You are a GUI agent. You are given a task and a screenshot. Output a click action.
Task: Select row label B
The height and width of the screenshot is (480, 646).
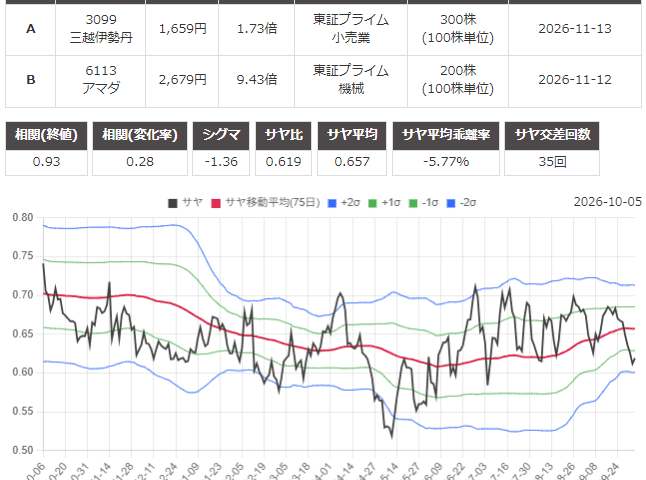click(x=30, y=80)
